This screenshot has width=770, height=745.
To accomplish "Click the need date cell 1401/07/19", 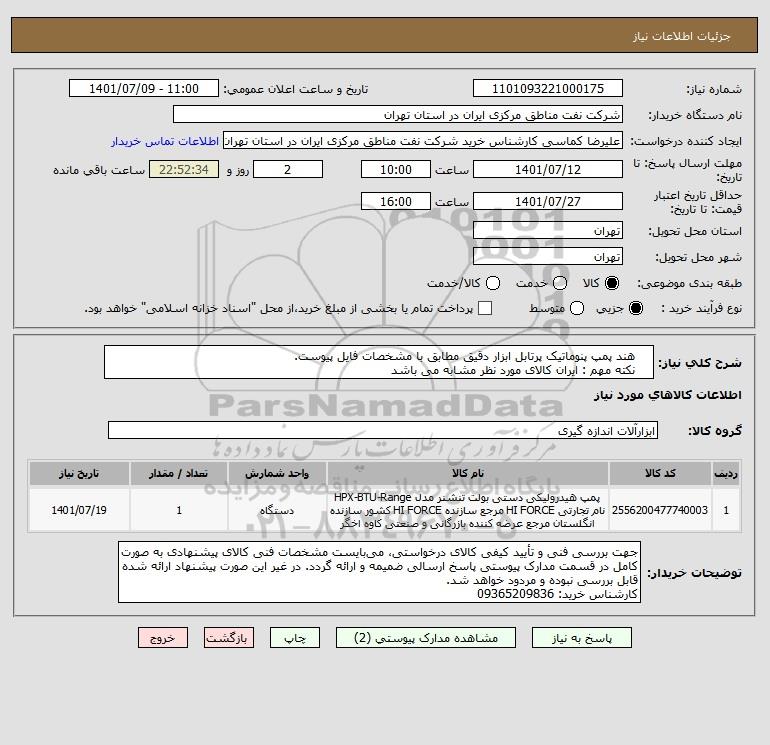I will click(x=79, y=510).
